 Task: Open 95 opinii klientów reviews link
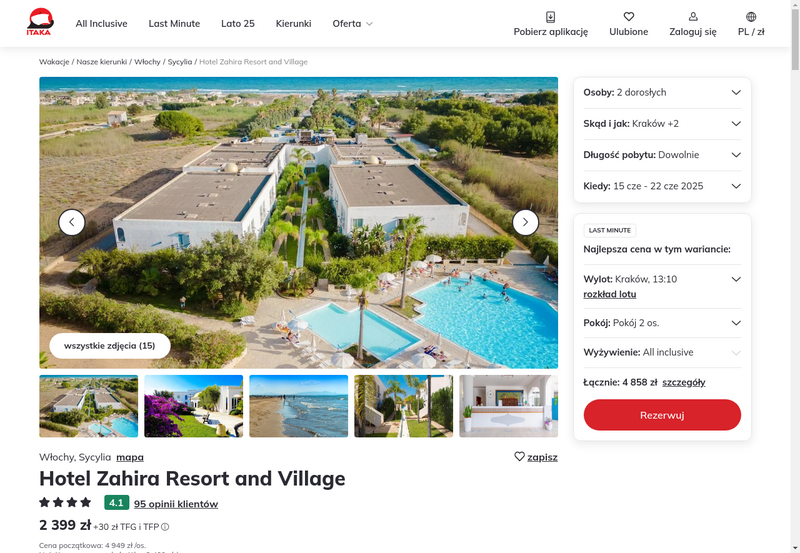[176, 504]
